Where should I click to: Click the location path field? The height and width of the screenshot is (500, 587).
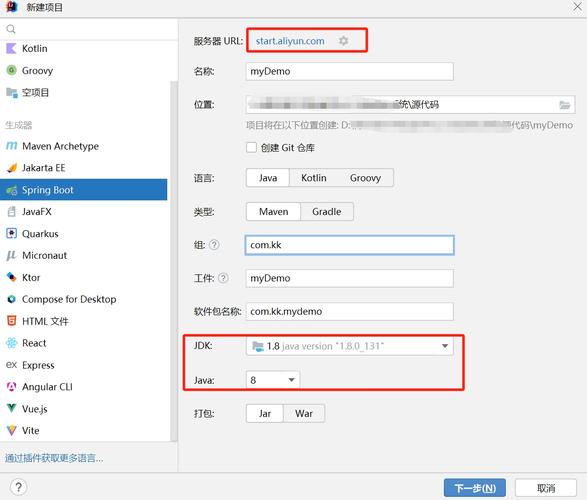(410, 104)
